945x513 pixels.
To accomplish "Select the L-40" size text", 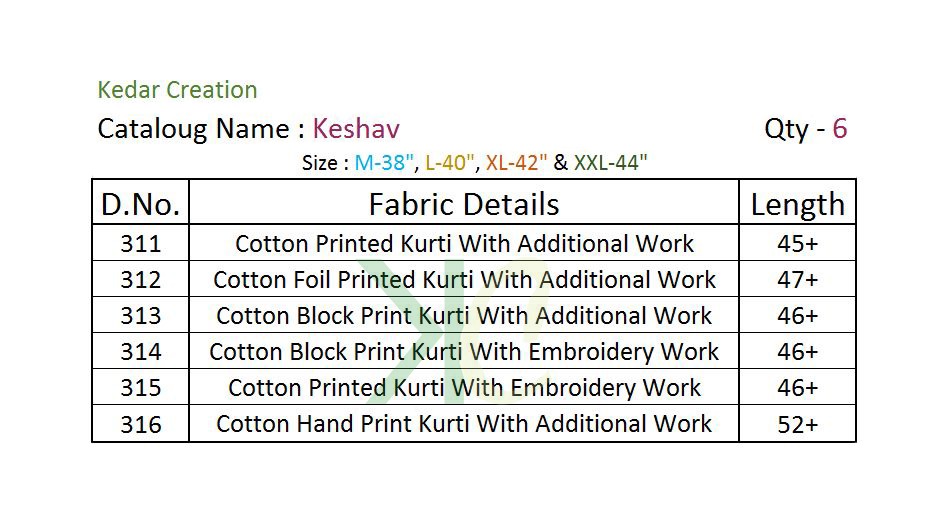I will click(x=446, y=163).
